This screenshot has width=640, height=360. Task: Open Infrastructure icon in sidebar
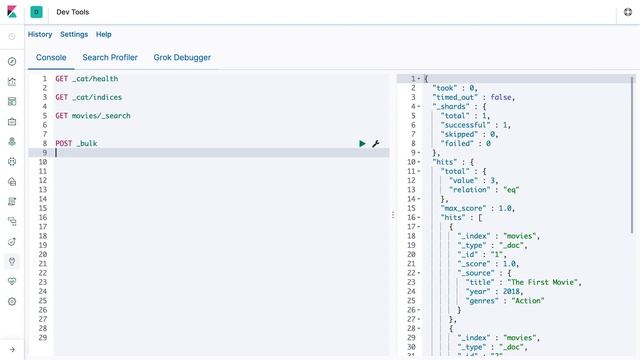click(12, 182)
